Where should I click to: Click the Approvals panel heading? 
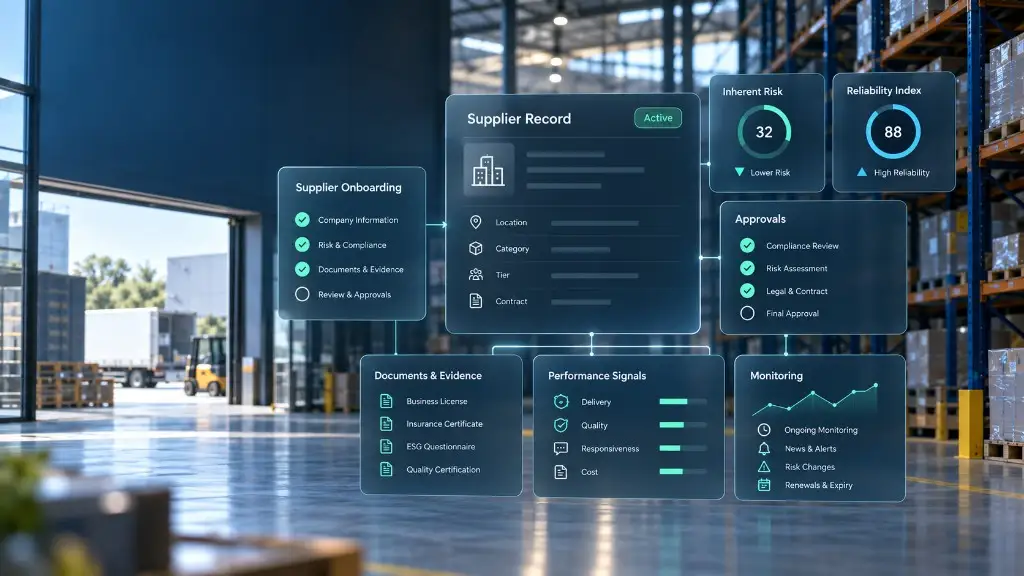(x=760, y=219)
